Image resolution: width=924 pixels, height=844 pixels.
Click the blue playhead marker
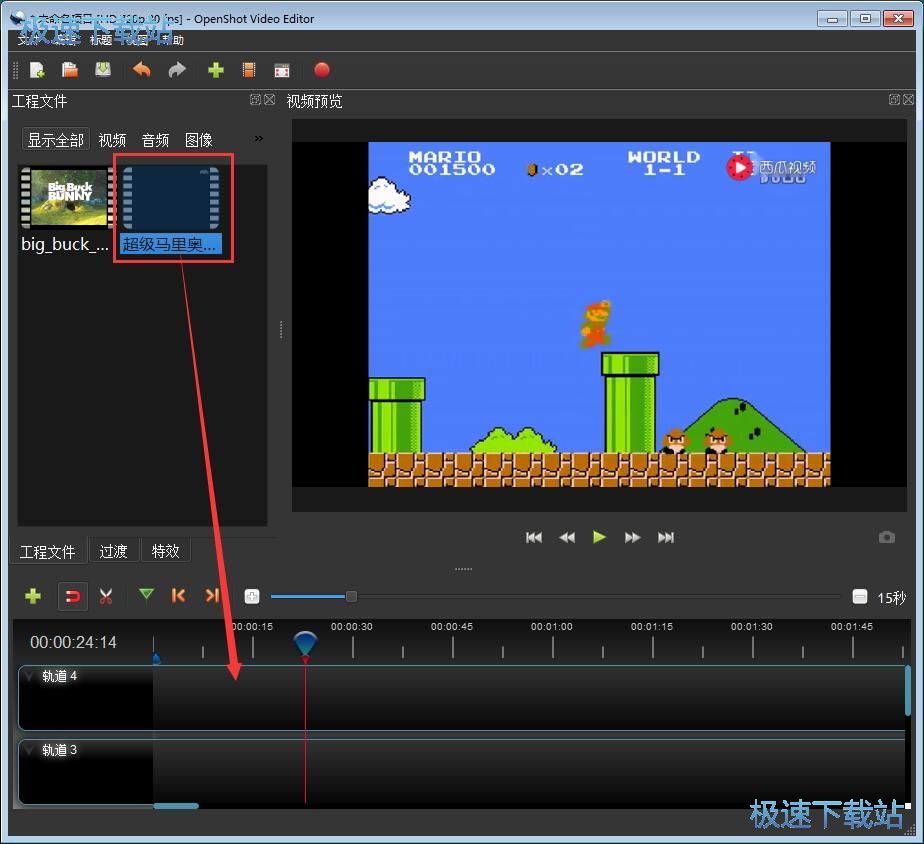tap(305, 644)
